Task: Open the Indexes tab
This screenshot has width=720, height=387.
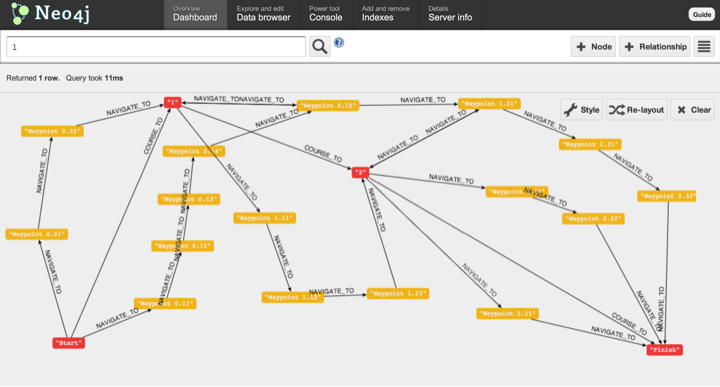Action: coord(386,14)
